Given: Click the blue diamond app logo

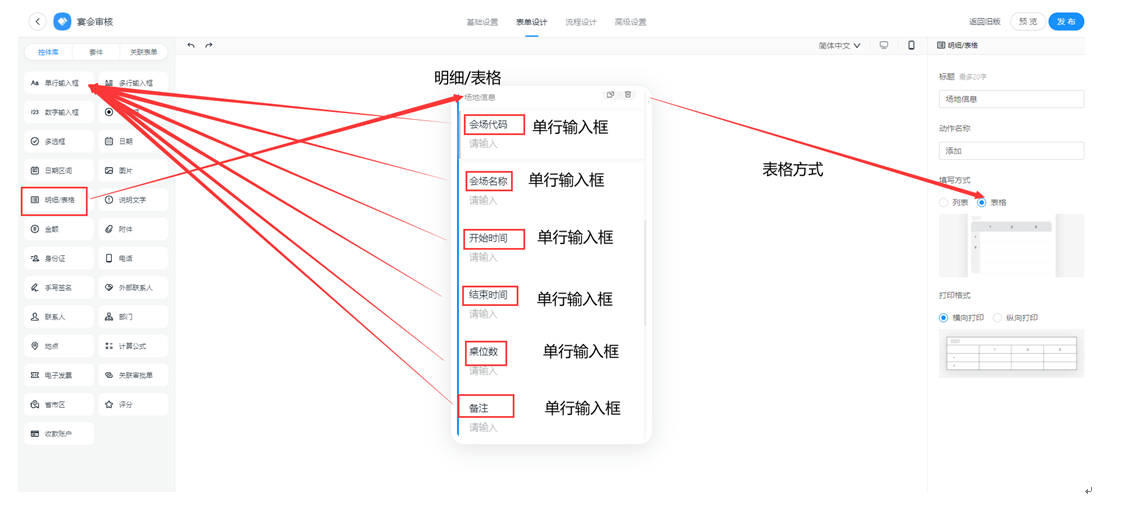Looking at the screenshot, I should [63, 22].
